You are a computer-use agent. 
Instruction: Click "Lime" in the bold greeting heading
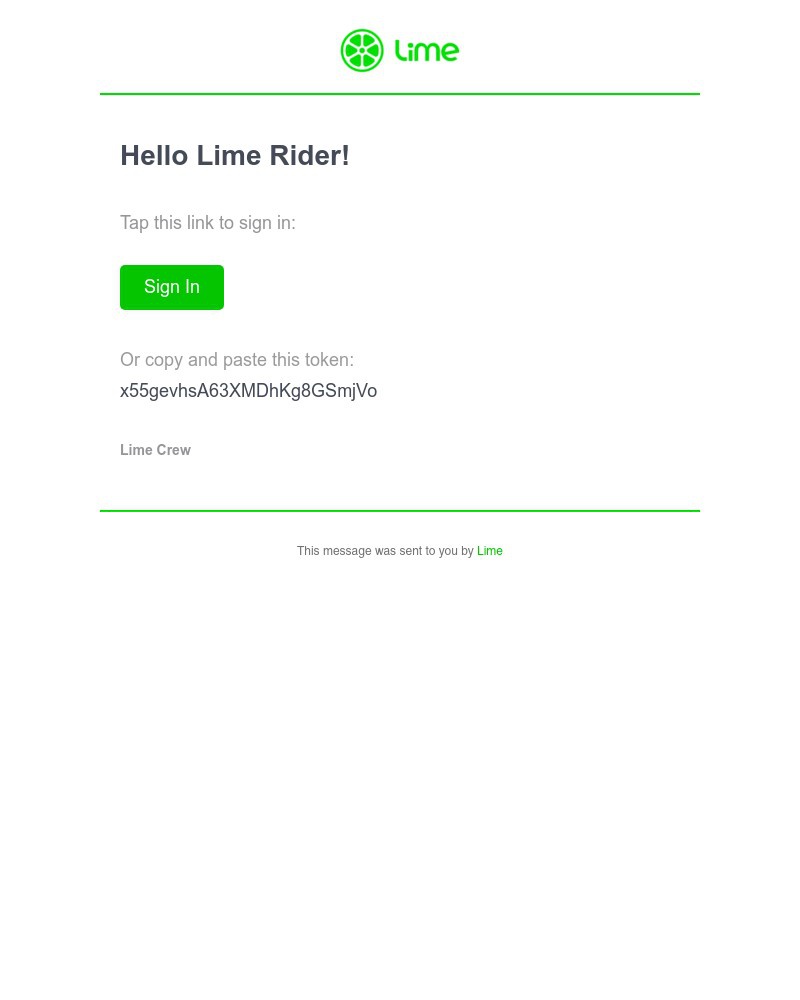229,156
